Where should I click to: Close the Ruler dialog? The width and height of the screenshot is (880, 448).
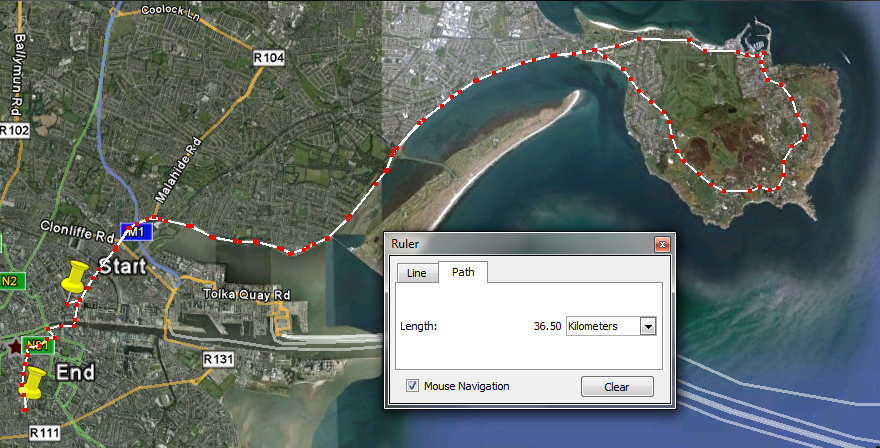662,244
